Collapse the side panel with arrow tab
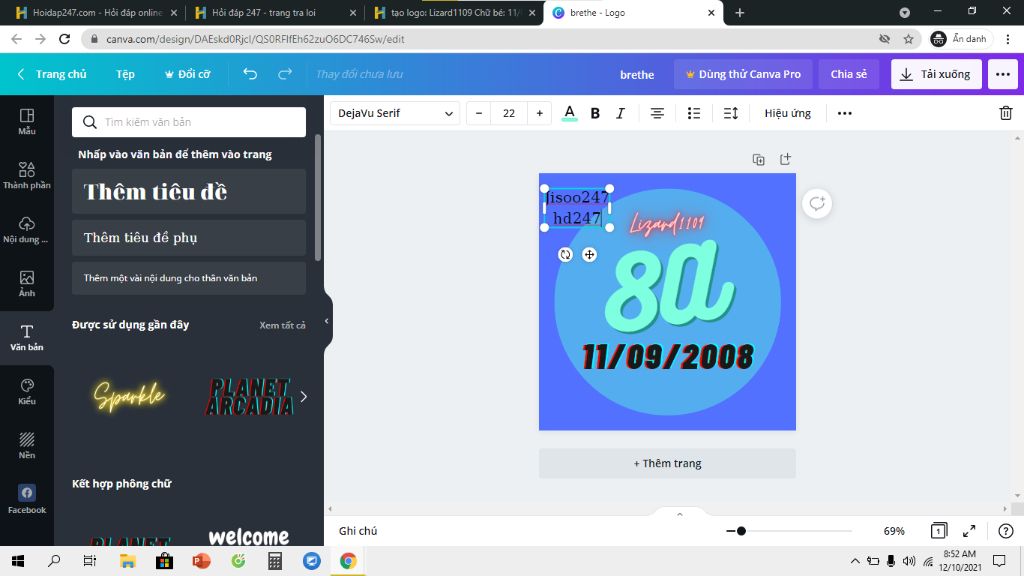 tap(327, 321)
